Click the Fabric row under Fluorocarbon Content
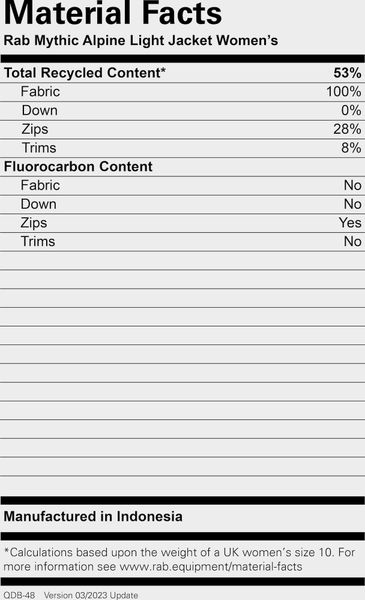This screenshot has width=365, height=600. coord(182,186)
